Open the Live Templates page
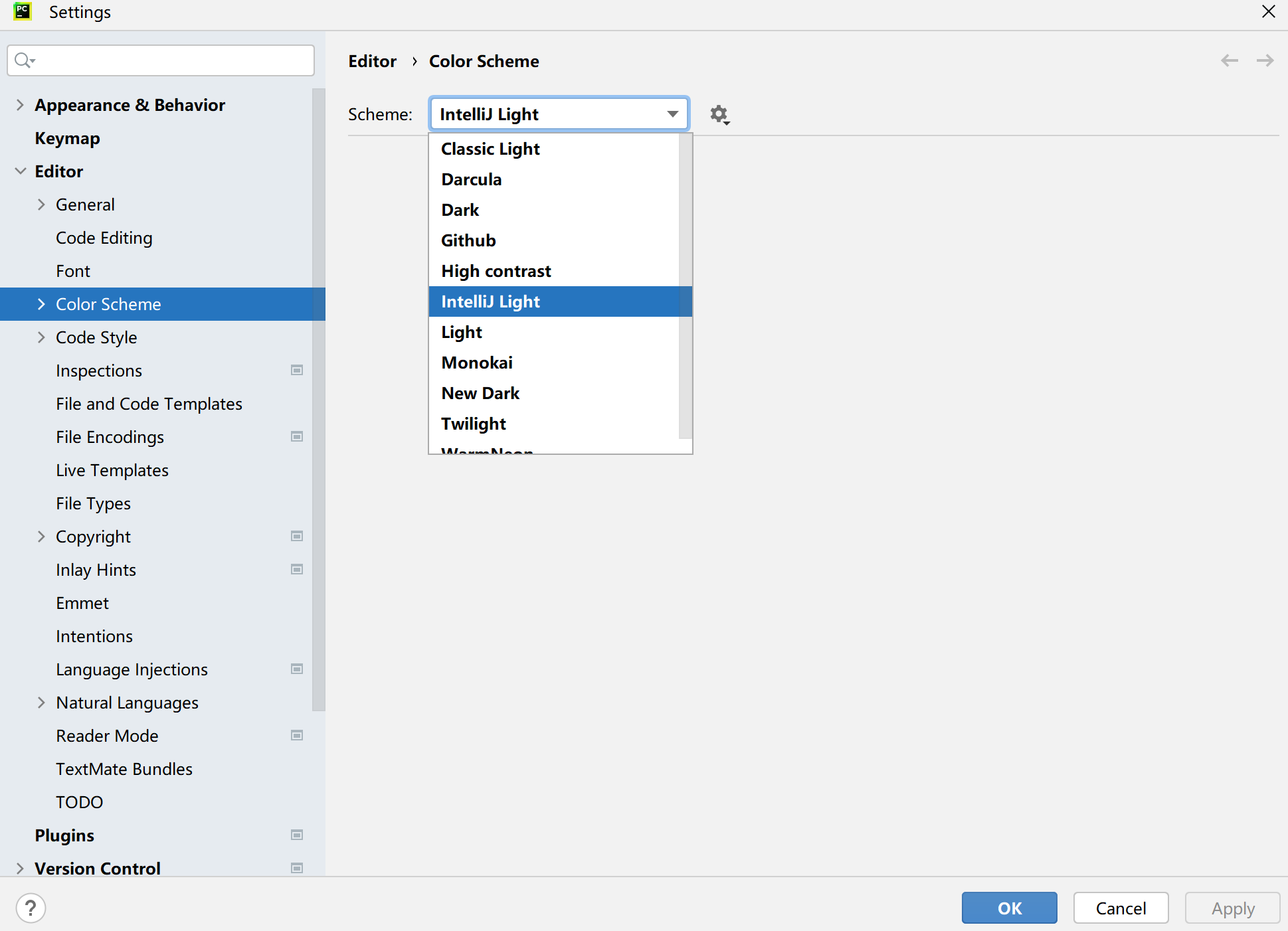The image size is (1288, 931). click(x=112, y=470)
